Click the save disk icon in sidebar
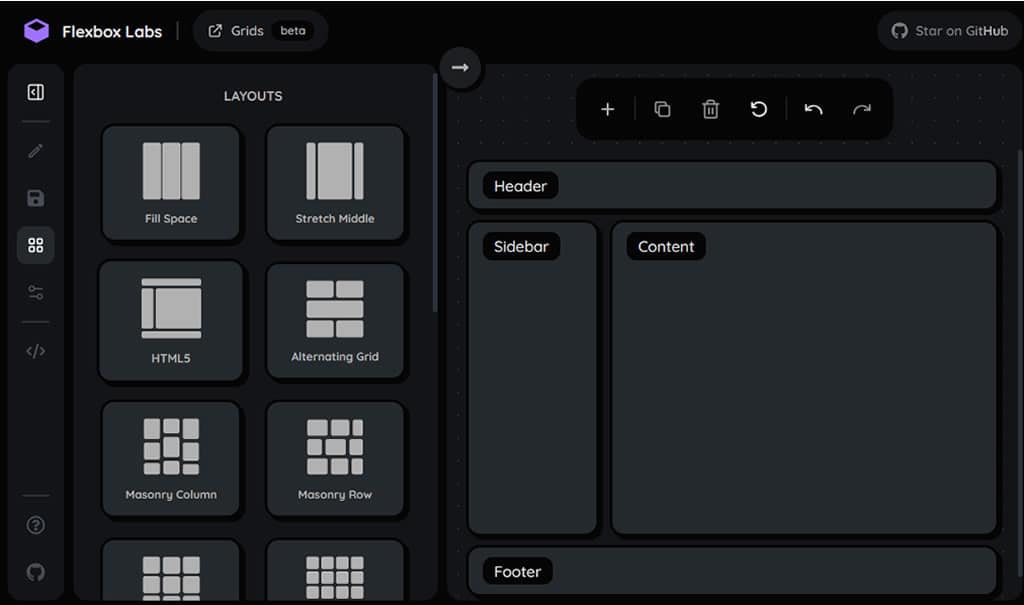The width and height of the screenshot is (1024, 605). click(36, 198)
